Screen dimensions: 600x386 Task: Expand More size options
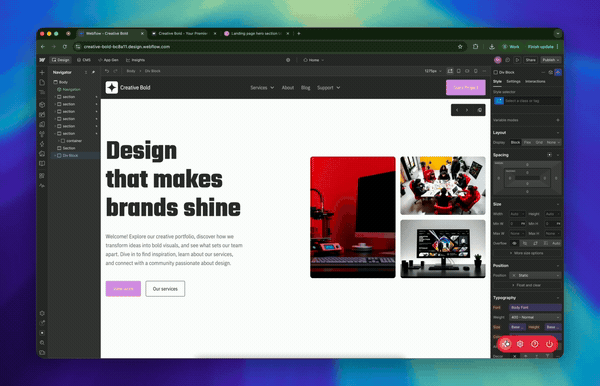tap(527, 253)
